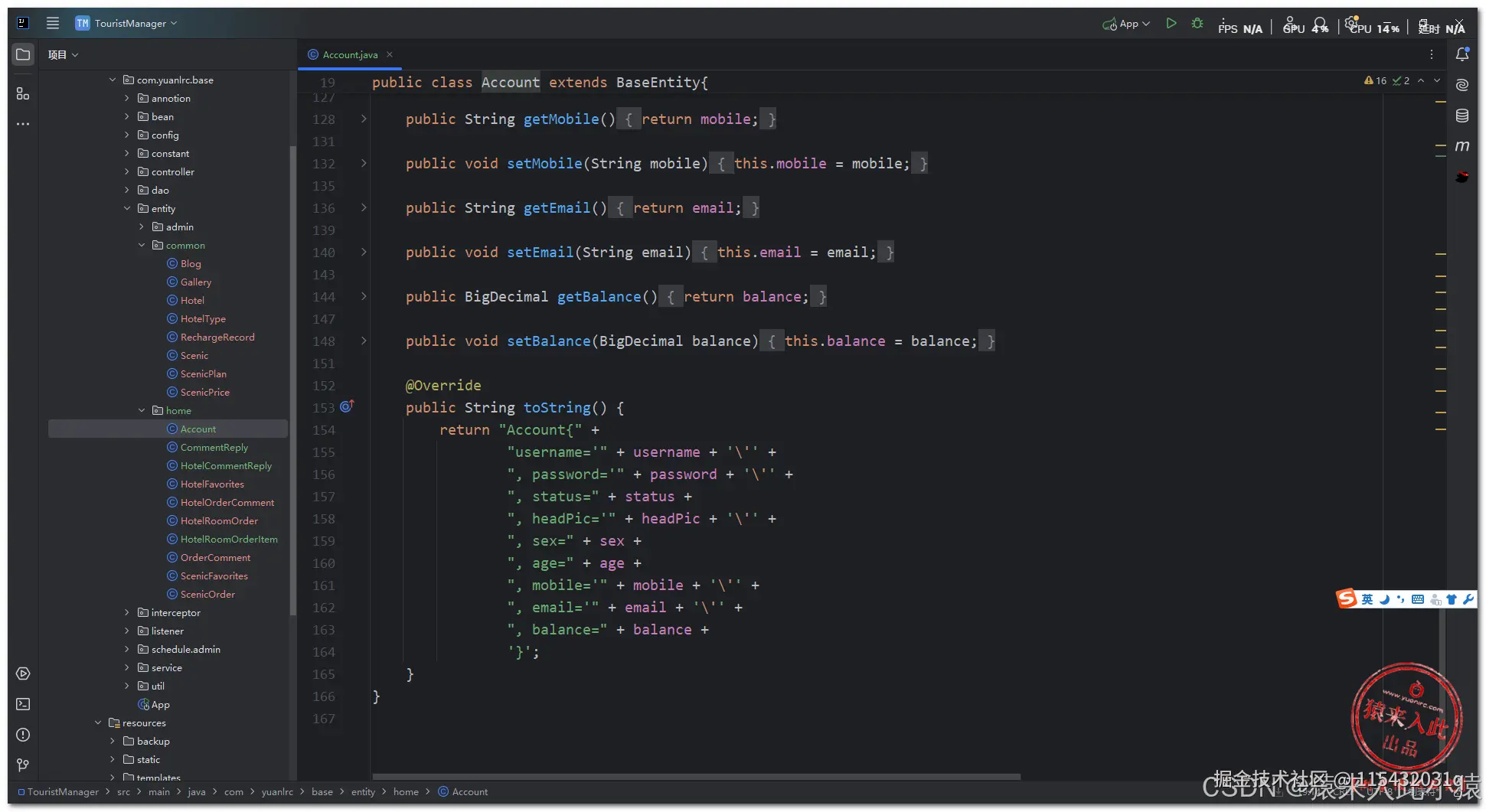
Task: Close the Account.java tab
Action: 390,54
